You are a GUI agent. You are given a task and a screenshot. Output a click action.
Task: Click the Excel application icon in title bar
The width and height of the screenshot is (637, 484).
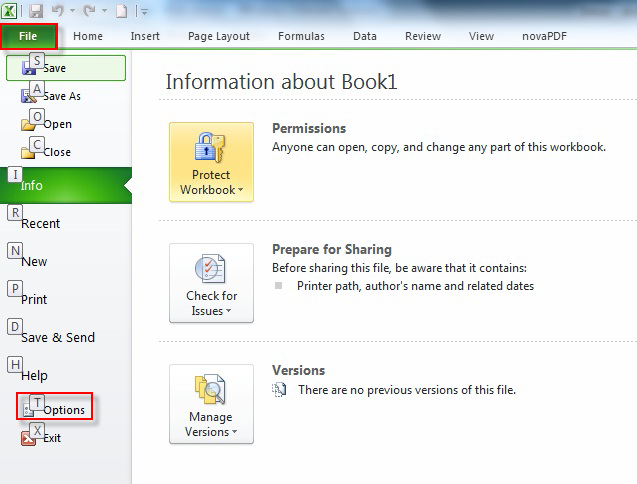click(x=9, y=10)
